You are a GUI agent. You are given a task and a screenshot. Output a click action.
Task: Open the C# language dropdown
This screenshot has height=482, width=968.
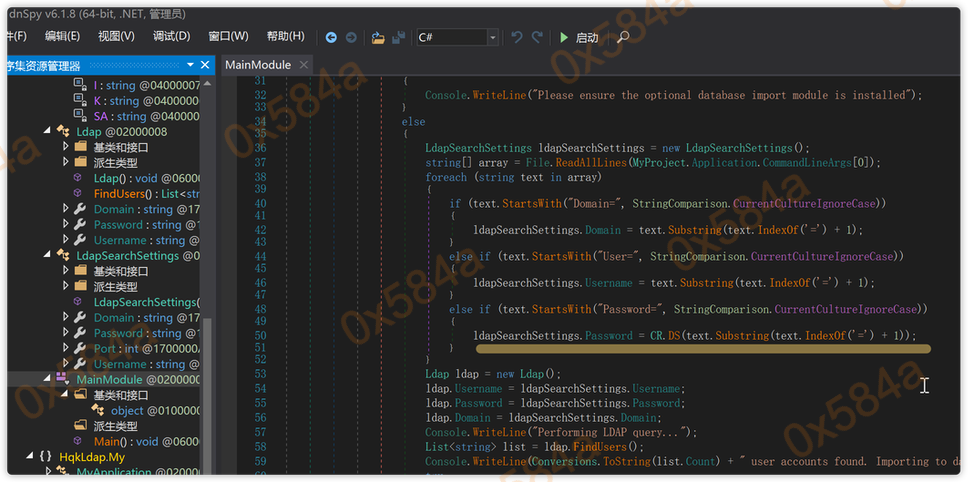pyautogui.click(x=492, y=37)
